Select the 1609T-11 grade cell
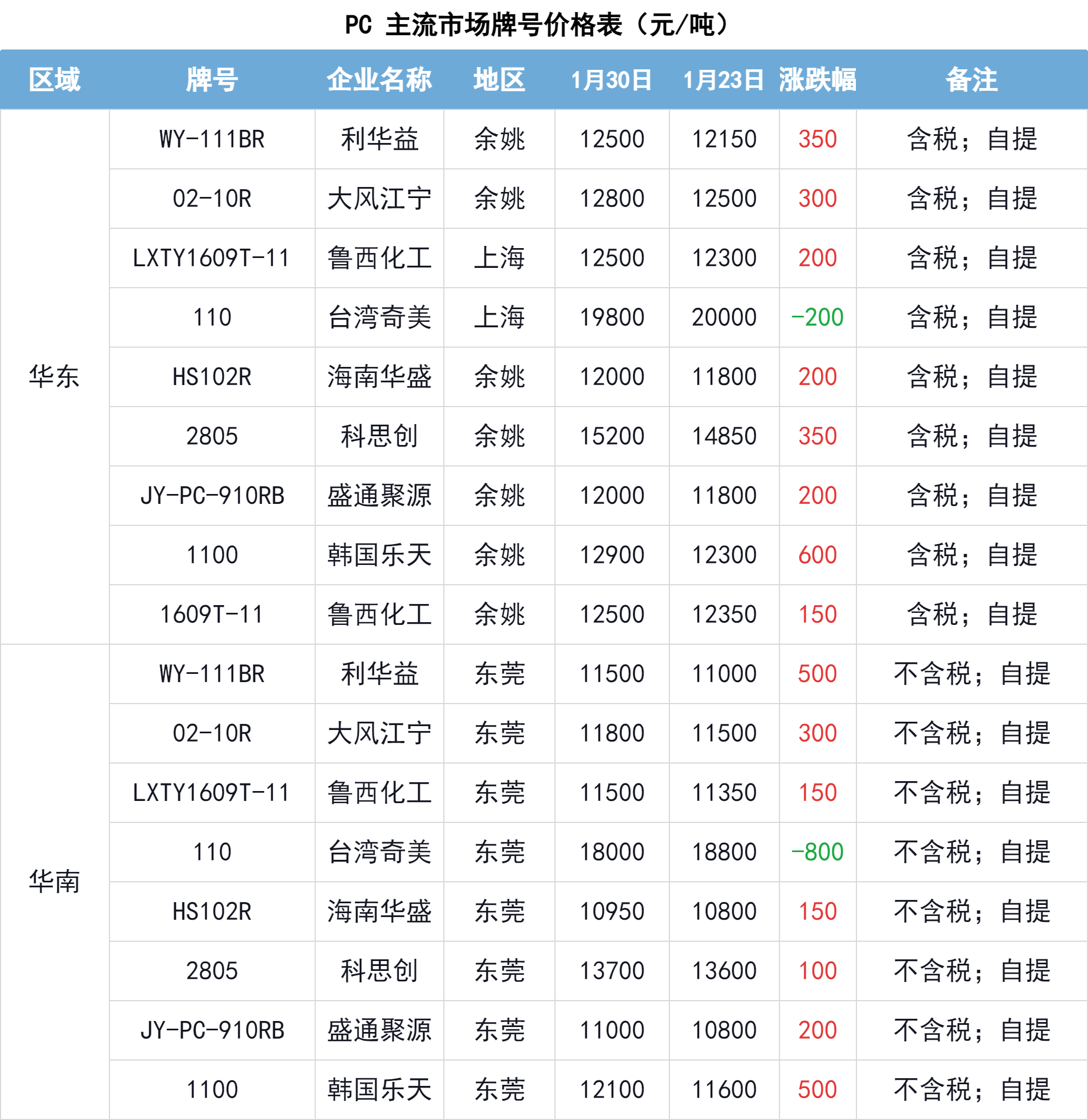The width and height of the screenshot is (1088, 1120). [x=212, y=614]
